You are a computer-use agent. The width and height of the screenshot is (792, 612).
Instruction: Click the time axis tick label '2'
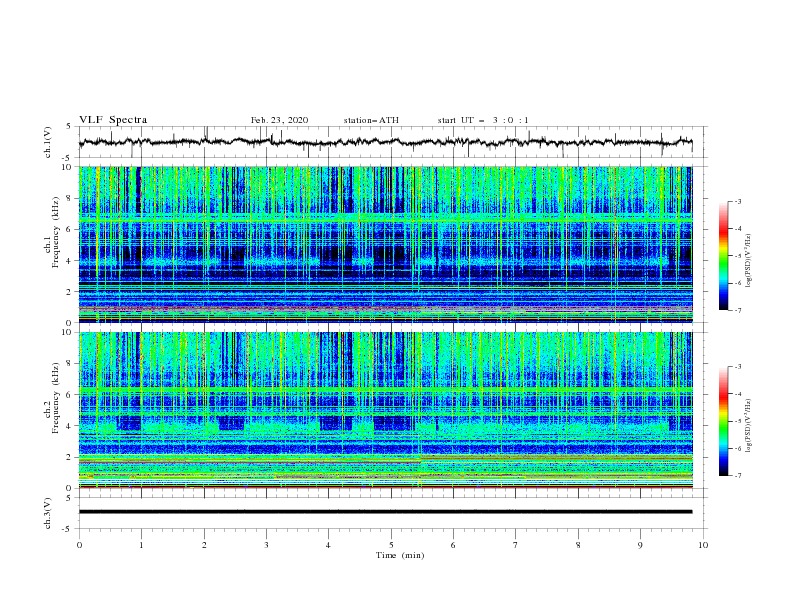[x=204, y=545]
